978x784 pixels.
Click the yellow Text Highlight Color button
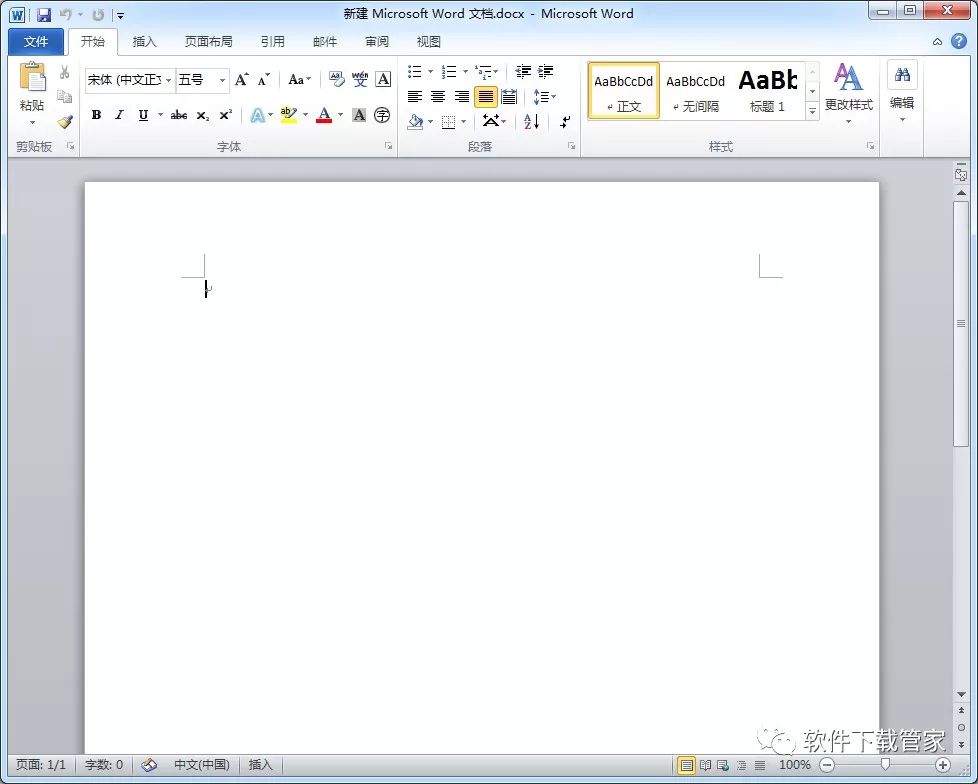pyautogui.click(x=288, y=115)
